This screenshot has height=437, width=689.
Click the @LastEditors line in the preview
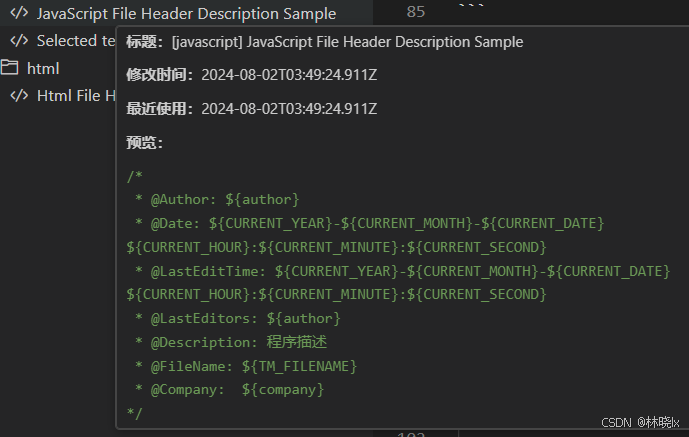tap(238, 318)
